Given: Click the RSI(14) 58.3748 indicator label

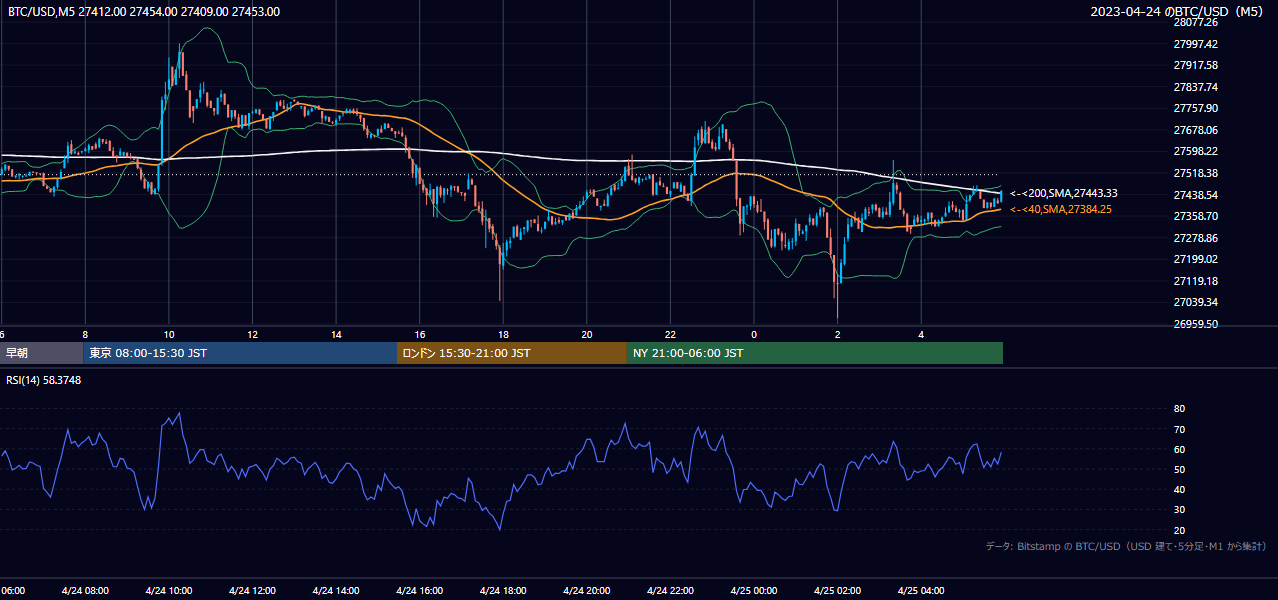Looking at the screenshot, I should tap(44, 379).
